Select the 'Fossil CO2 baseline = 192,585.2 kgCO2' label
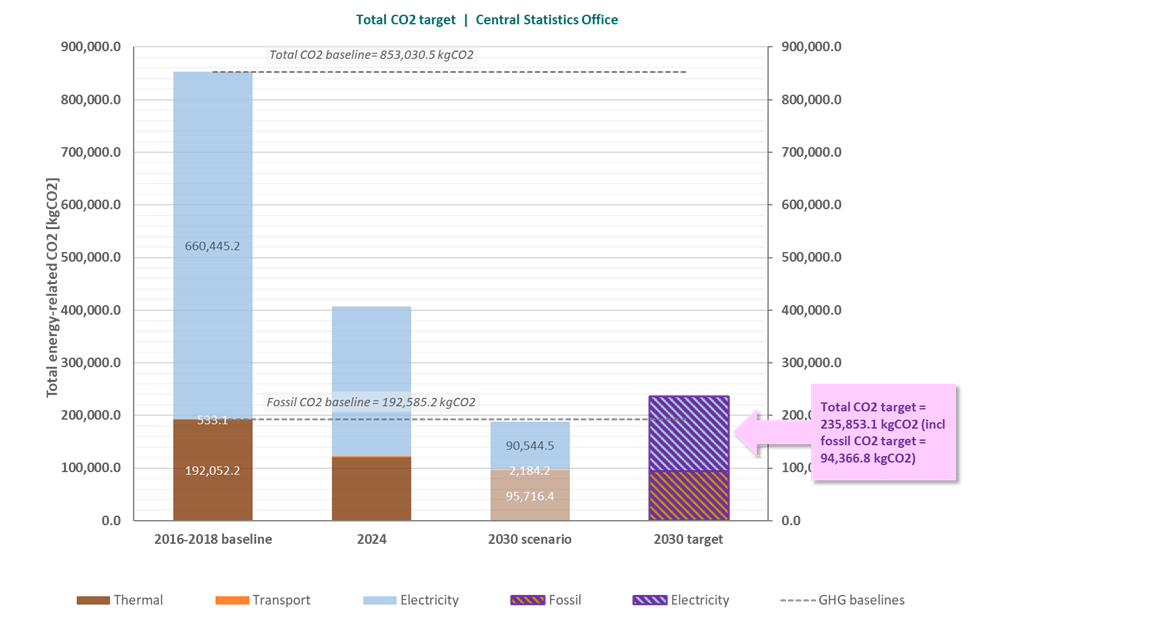 [371, 402]
